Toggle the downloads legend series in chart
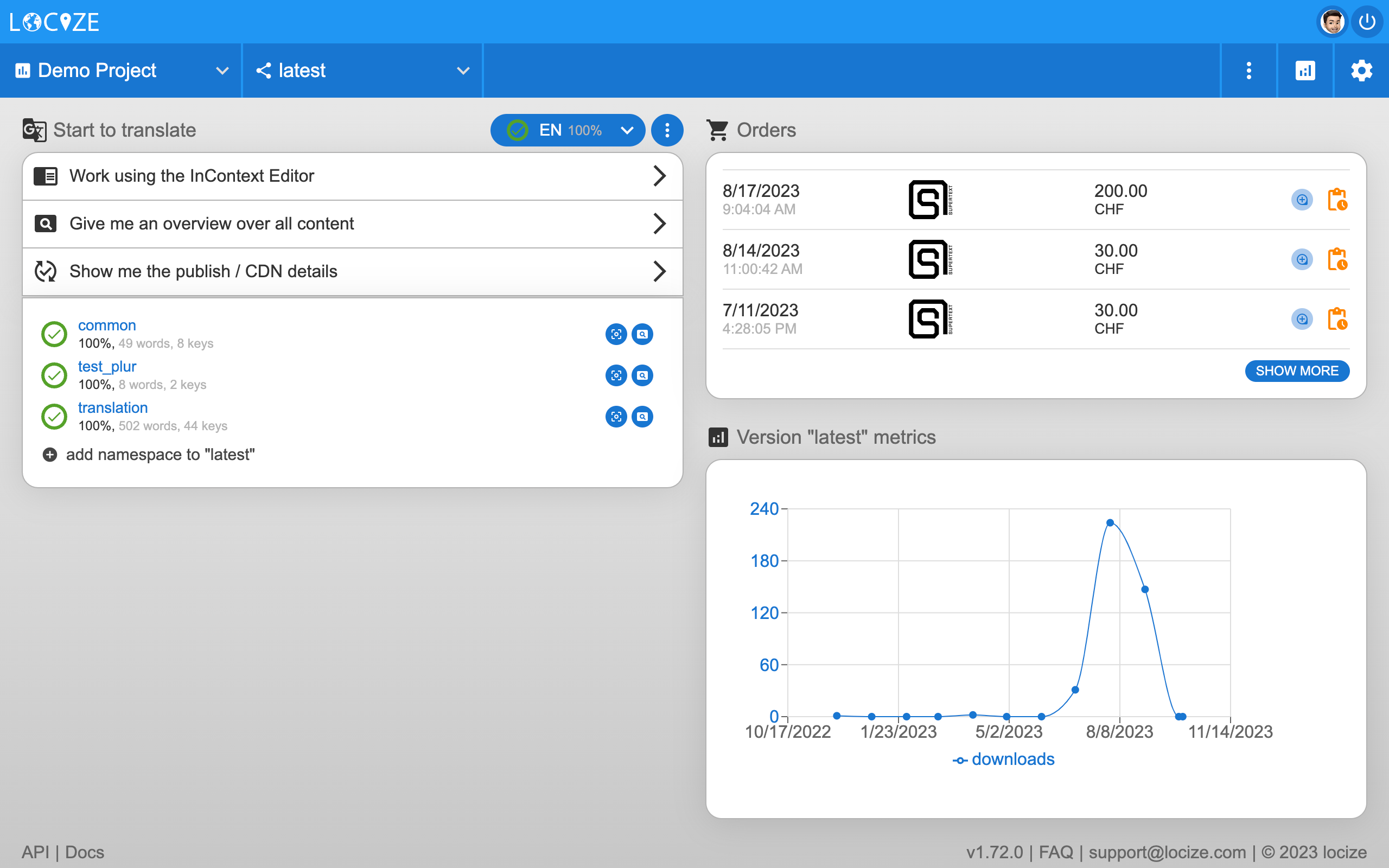The width and height of the screenshot is (1389, 868). [1003, 759]
